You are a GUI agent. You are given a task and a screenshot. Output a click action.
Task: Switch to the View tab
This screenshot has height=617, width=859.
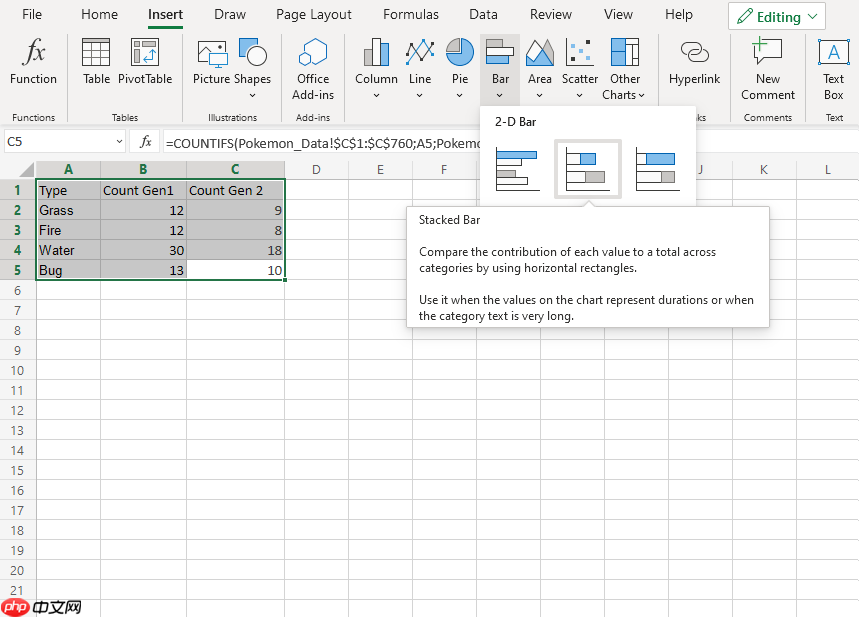(618, 15)
